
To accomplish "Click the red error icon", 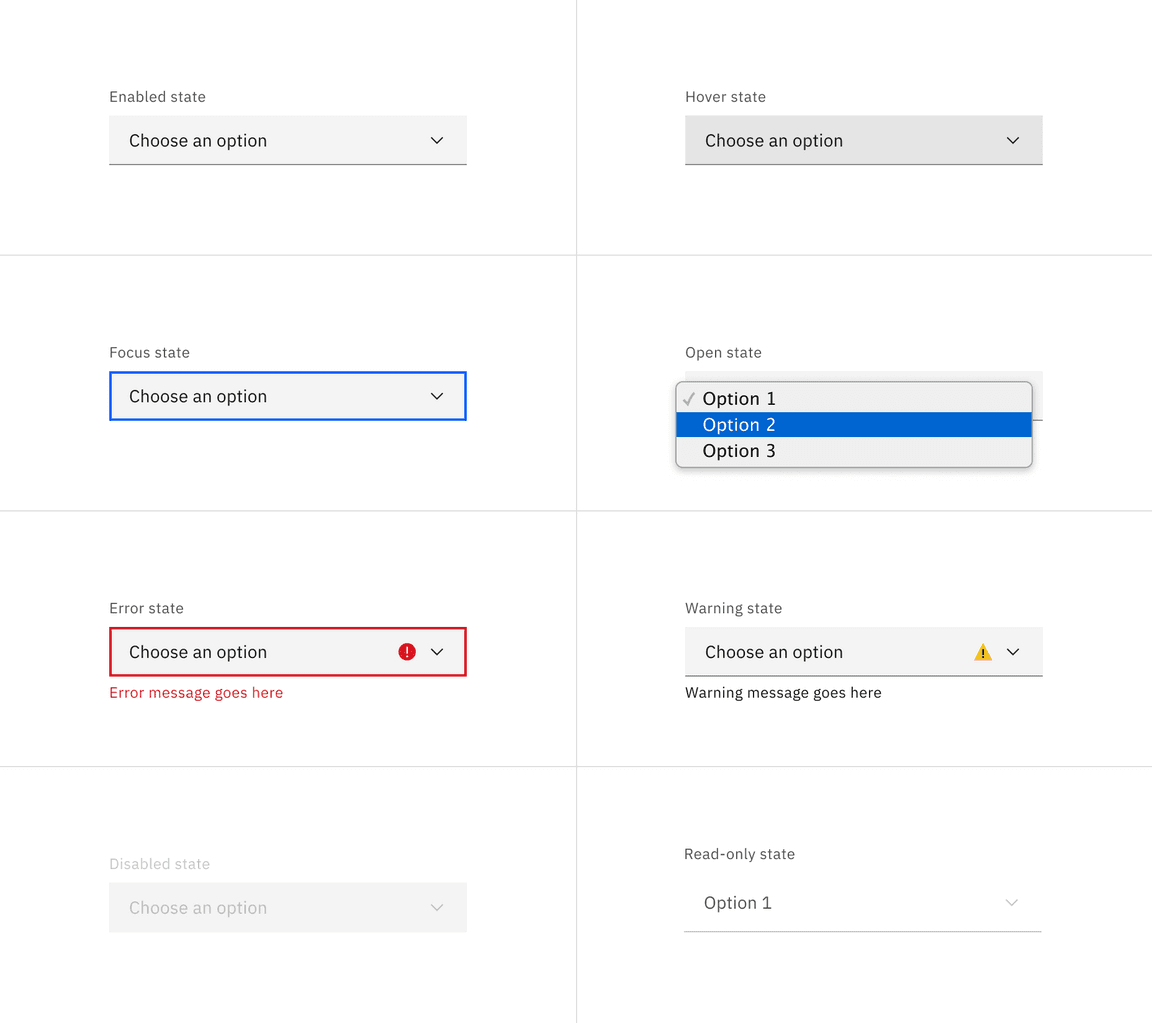I will click(407, 652).
